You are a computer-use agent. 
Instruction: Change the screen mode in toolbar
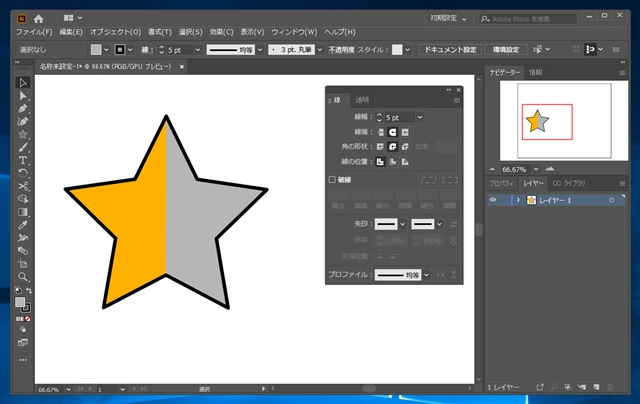pyautogui.click(x=23, y=342)
